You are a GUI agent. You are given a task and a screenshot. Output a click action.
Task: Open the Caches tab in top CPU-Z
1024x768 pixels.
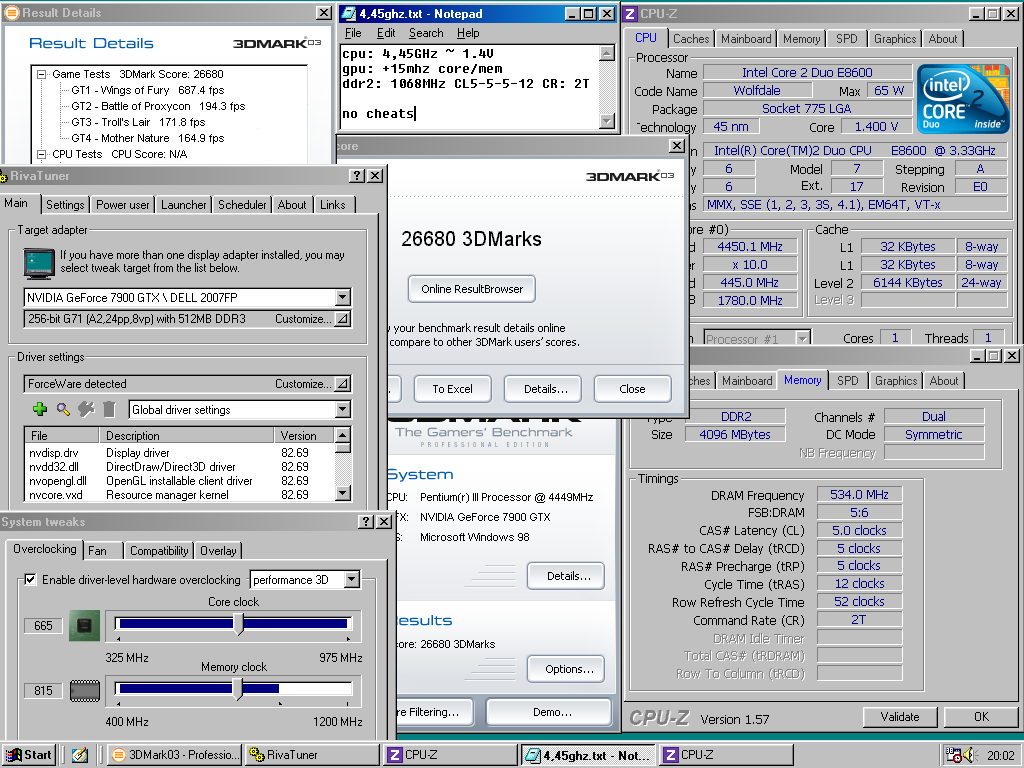[x=691, y=39]
